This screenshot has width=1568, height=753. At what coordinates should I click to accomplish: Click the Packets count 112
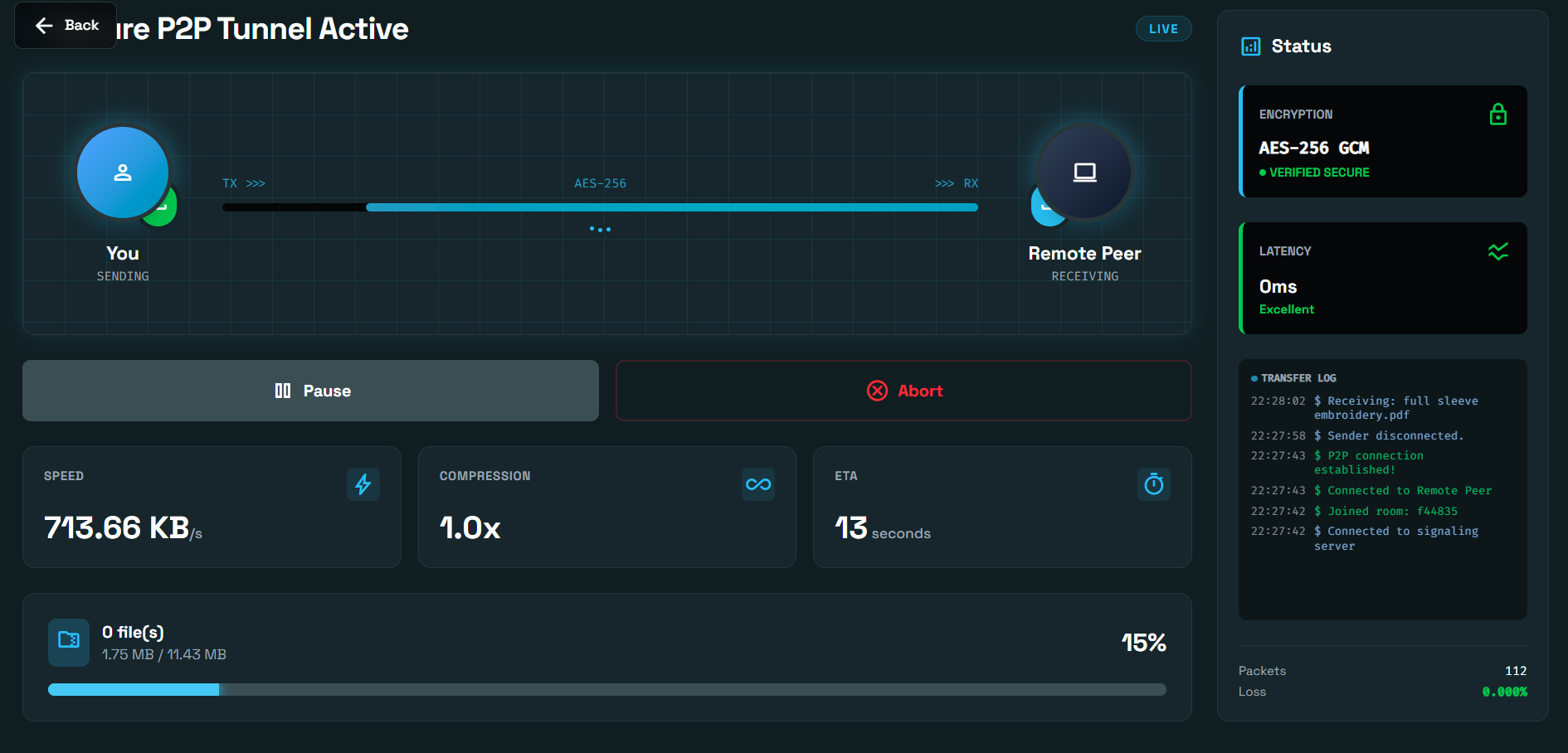click(x=1516, y=671)
